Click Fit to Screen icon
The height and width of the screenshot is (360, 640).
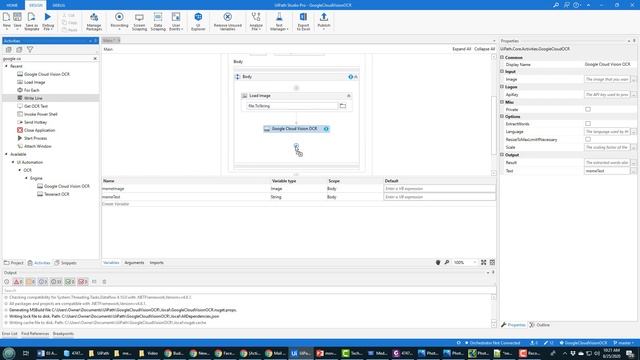483,262
